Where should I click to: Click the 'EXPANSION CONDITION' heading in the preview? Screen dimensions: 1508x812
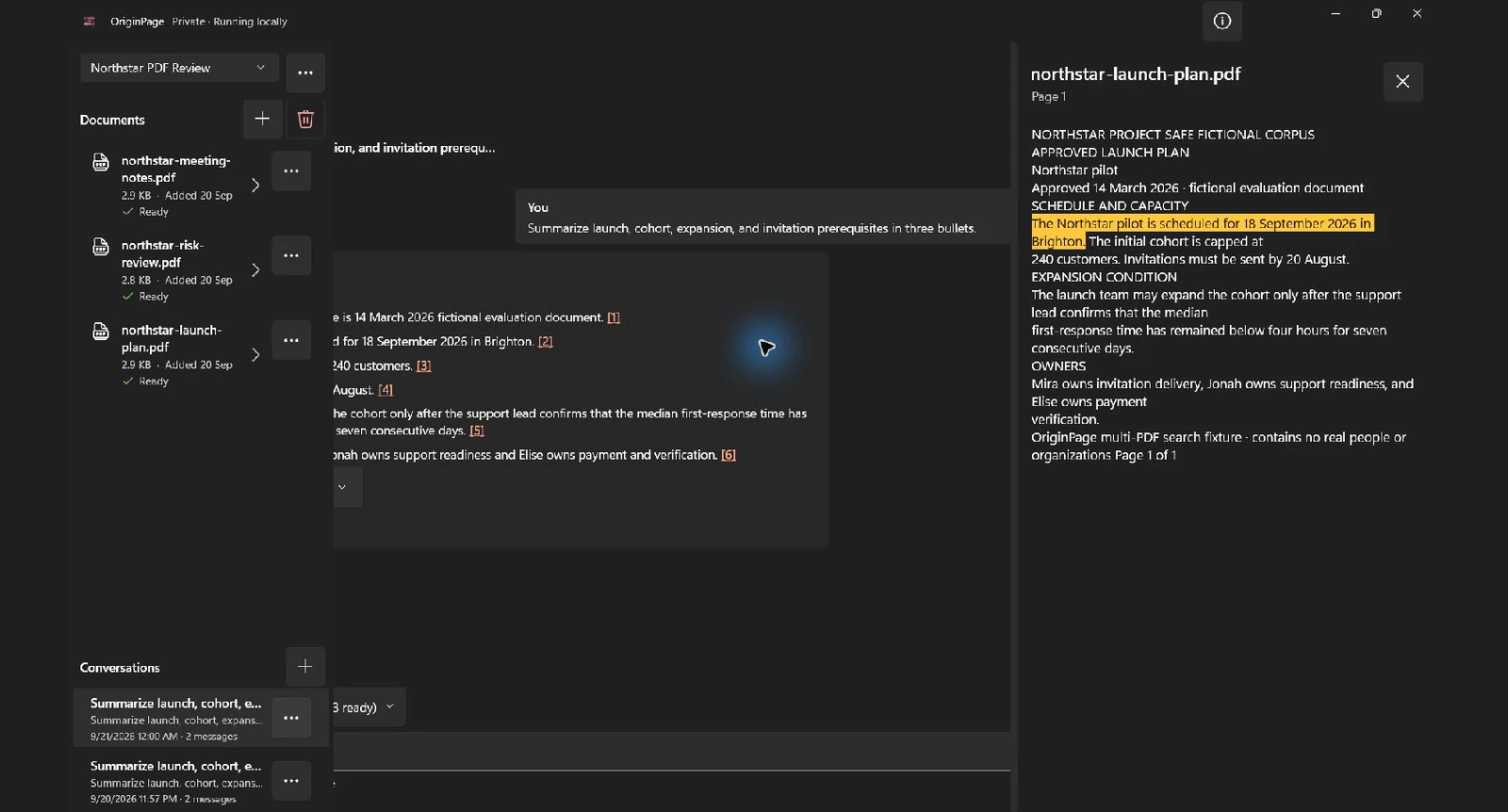click(1104, 277)
